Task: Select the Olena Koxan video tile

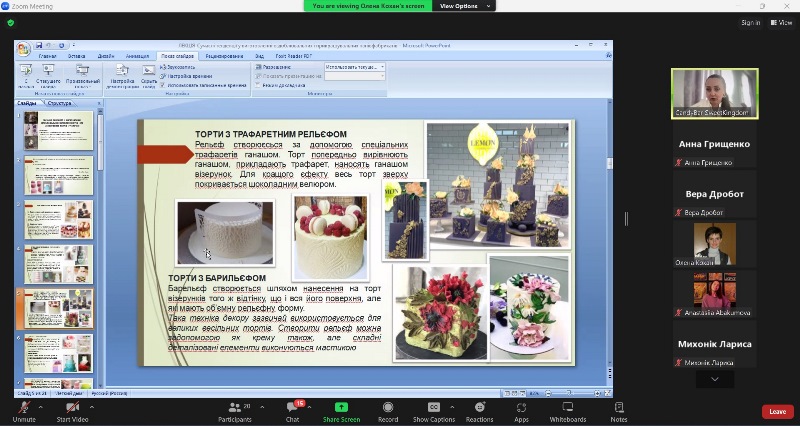Action: pyautogui.click(x=714, y=243)
